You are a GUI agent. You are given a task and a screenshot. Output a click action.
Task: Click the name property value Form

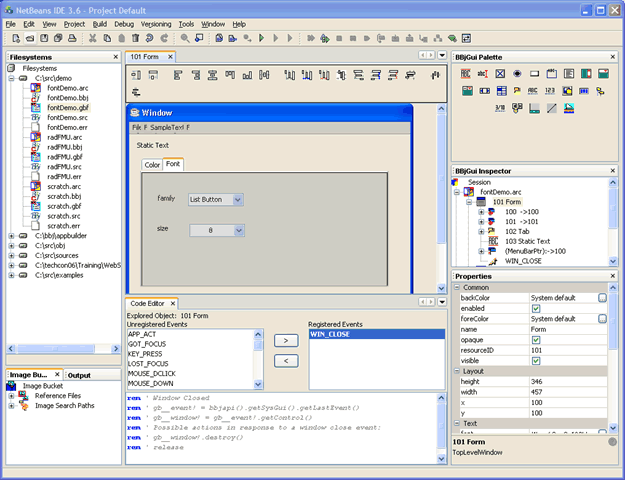click(x=568, y=329)
